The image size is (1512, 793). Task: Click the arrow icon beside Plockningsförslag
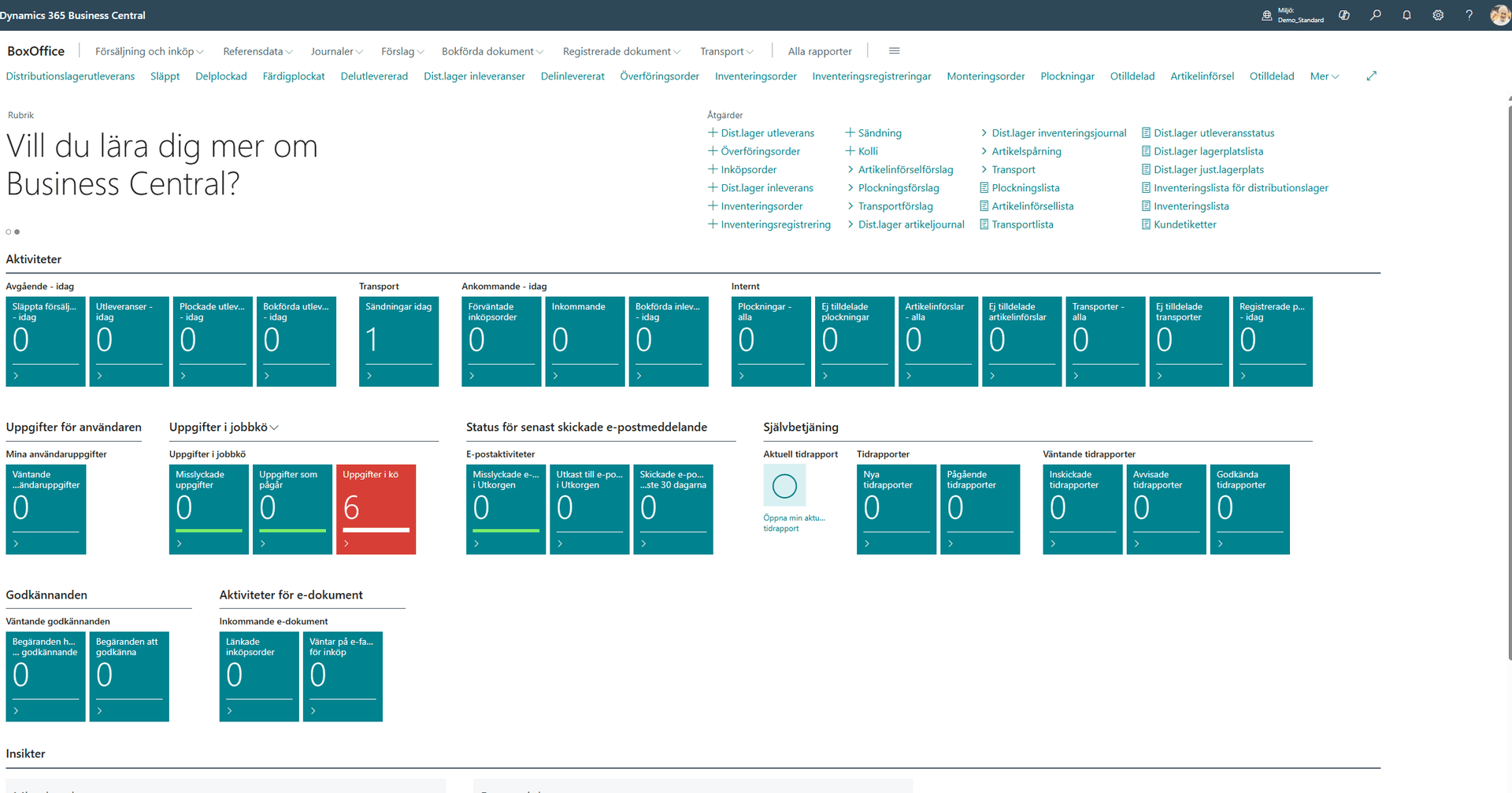850,187
